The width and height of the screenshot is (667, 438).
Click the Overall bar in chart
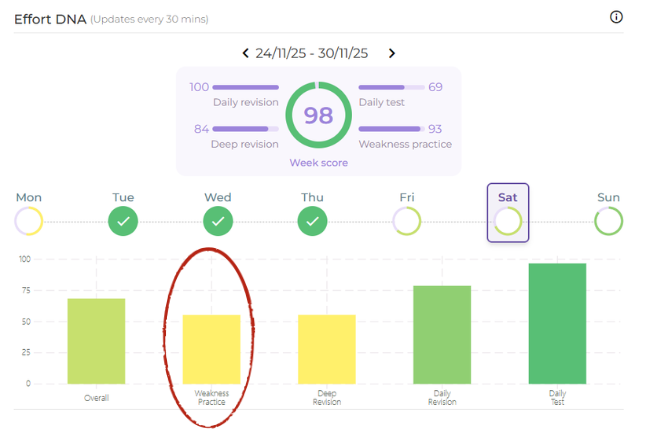[96, 340]
